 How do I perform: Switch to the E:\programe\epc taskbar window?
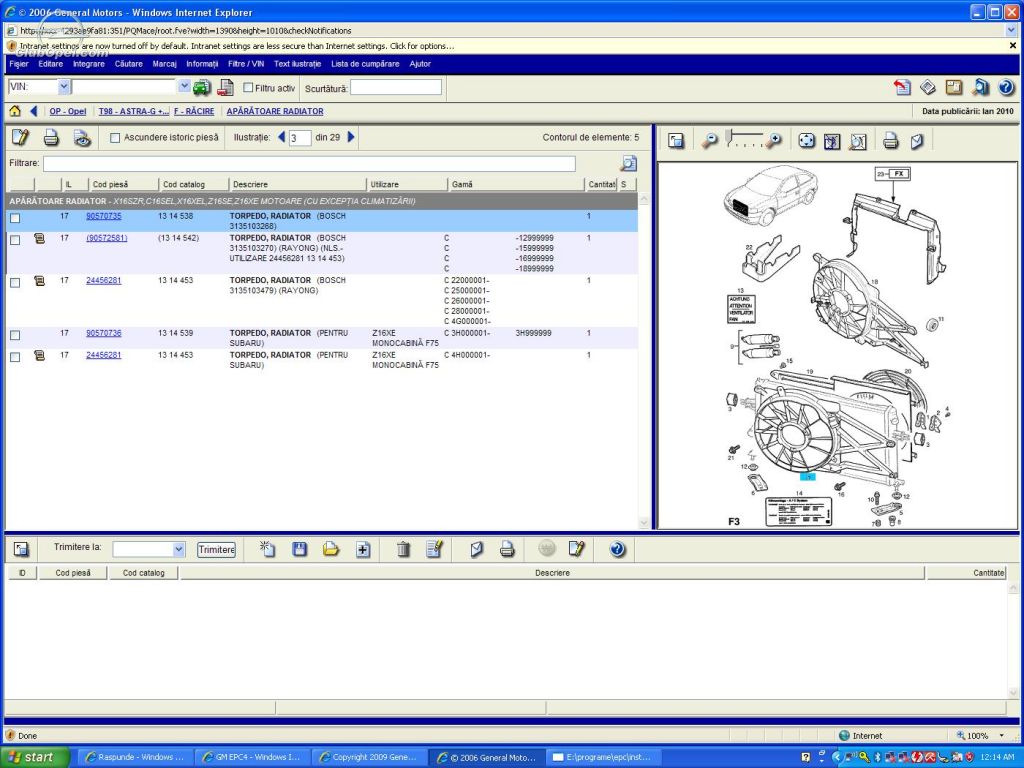tap(602, 758)
